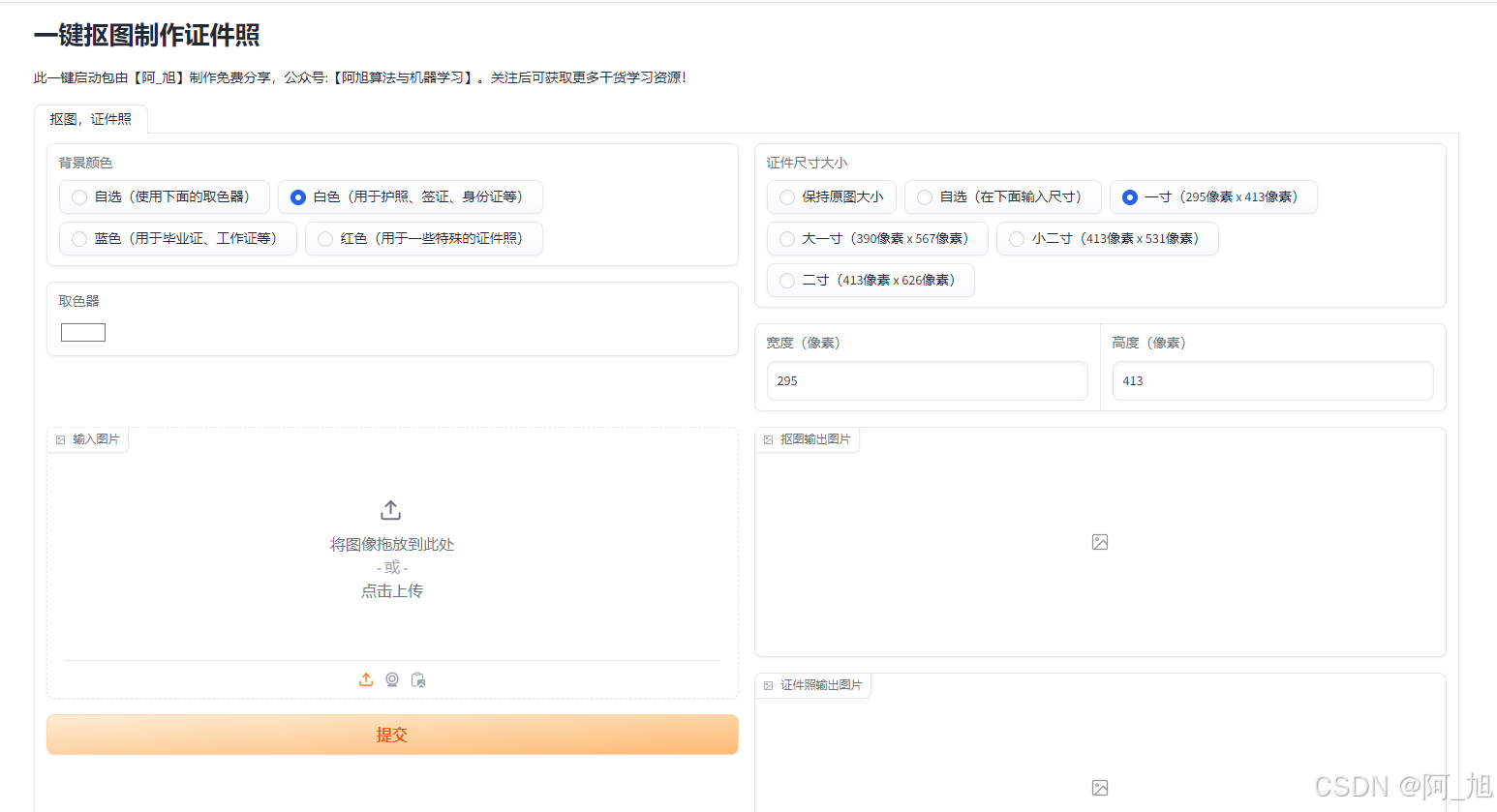This screenshot has height=812, width=1497.
Task: Click the orange upload icon below input area
Action: pos(366,679)
